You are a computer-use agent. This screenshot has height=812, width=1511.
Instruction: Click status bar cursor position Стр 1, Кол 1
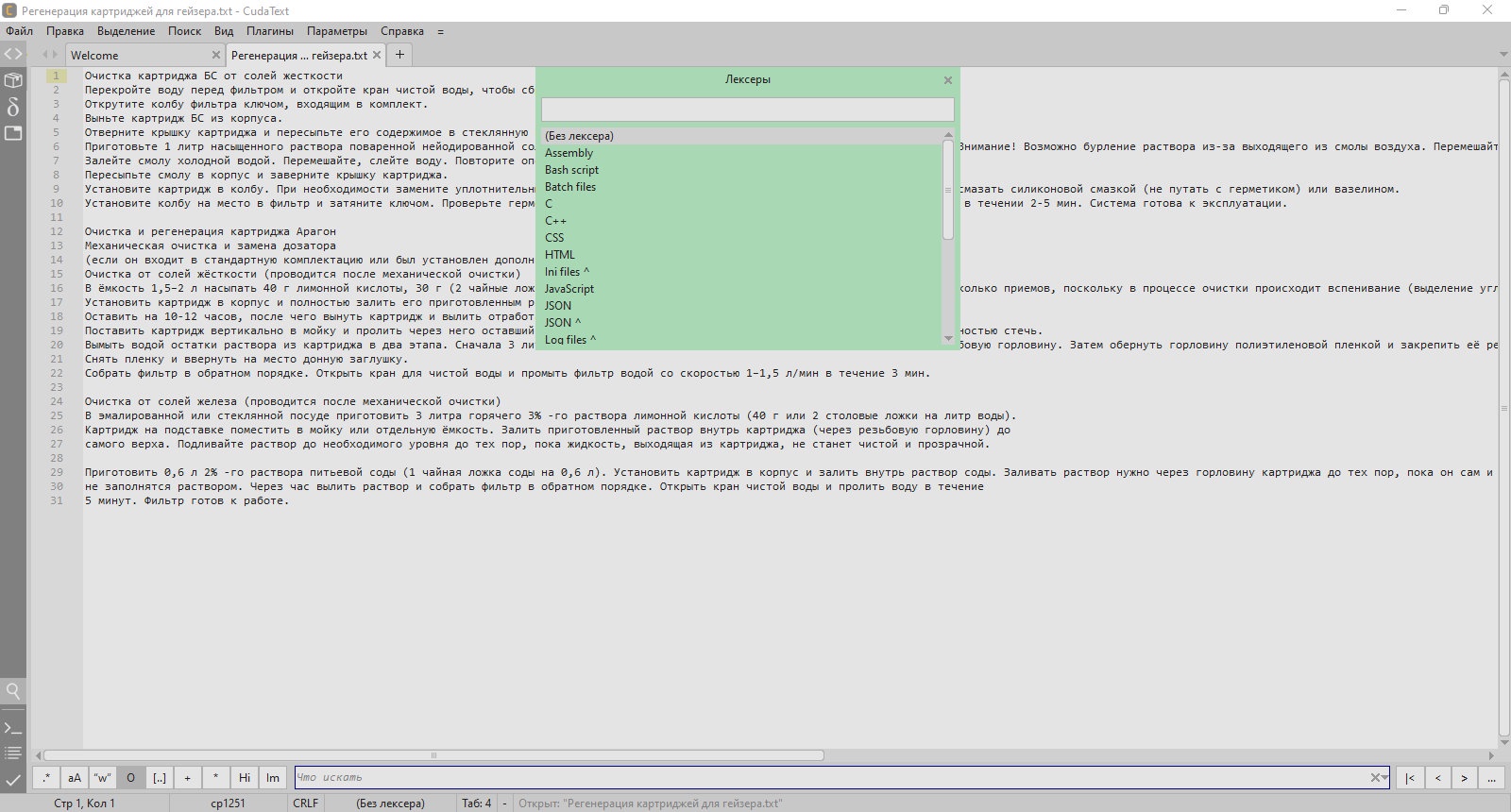84,804
